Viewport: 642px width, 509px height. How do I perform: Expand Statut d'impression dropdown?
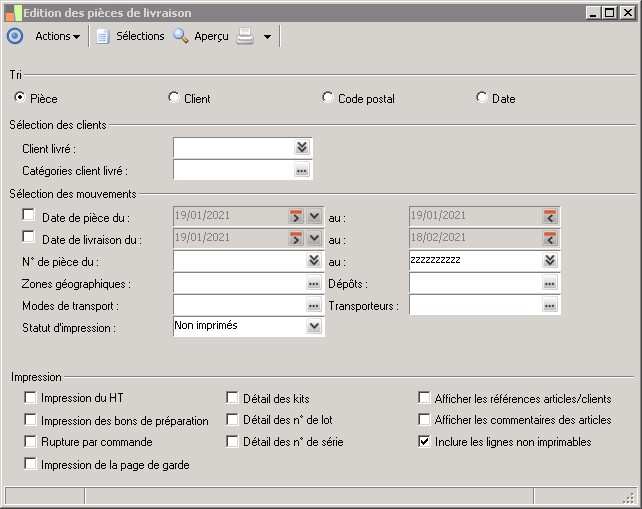click(x=314, y=326)
